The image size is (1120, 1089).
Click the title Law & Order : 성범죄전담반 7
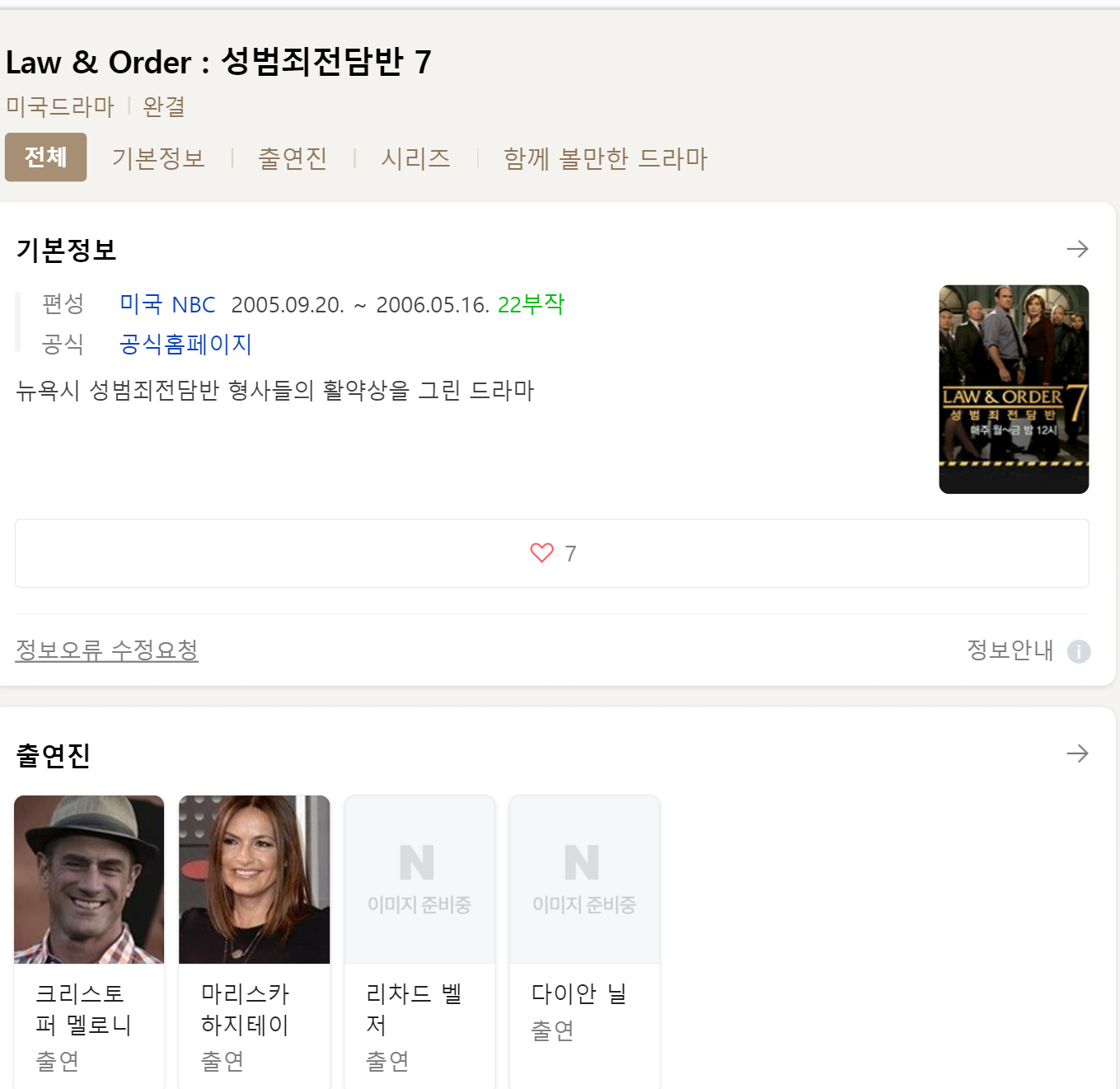pyautogui.click(x=218, y=62)
